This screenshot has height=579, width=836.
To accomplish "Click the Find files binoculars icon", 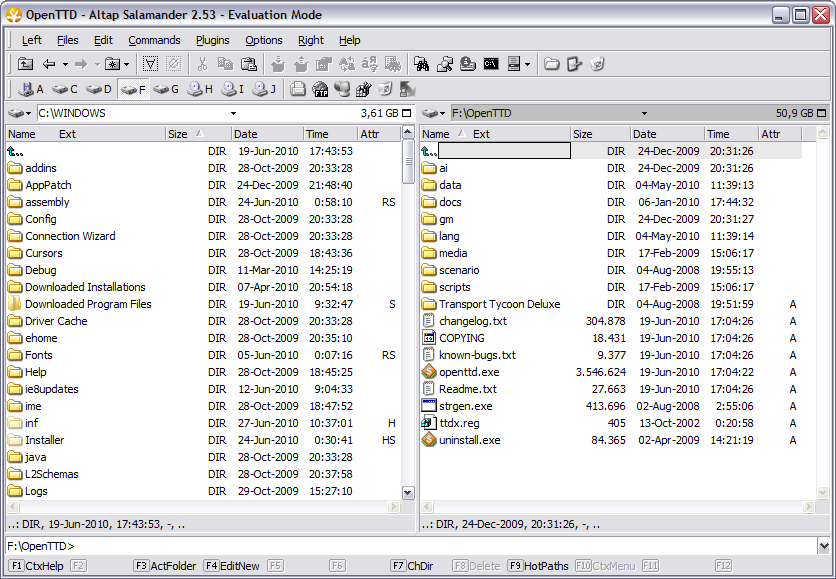I will click(x=421, y=65).
